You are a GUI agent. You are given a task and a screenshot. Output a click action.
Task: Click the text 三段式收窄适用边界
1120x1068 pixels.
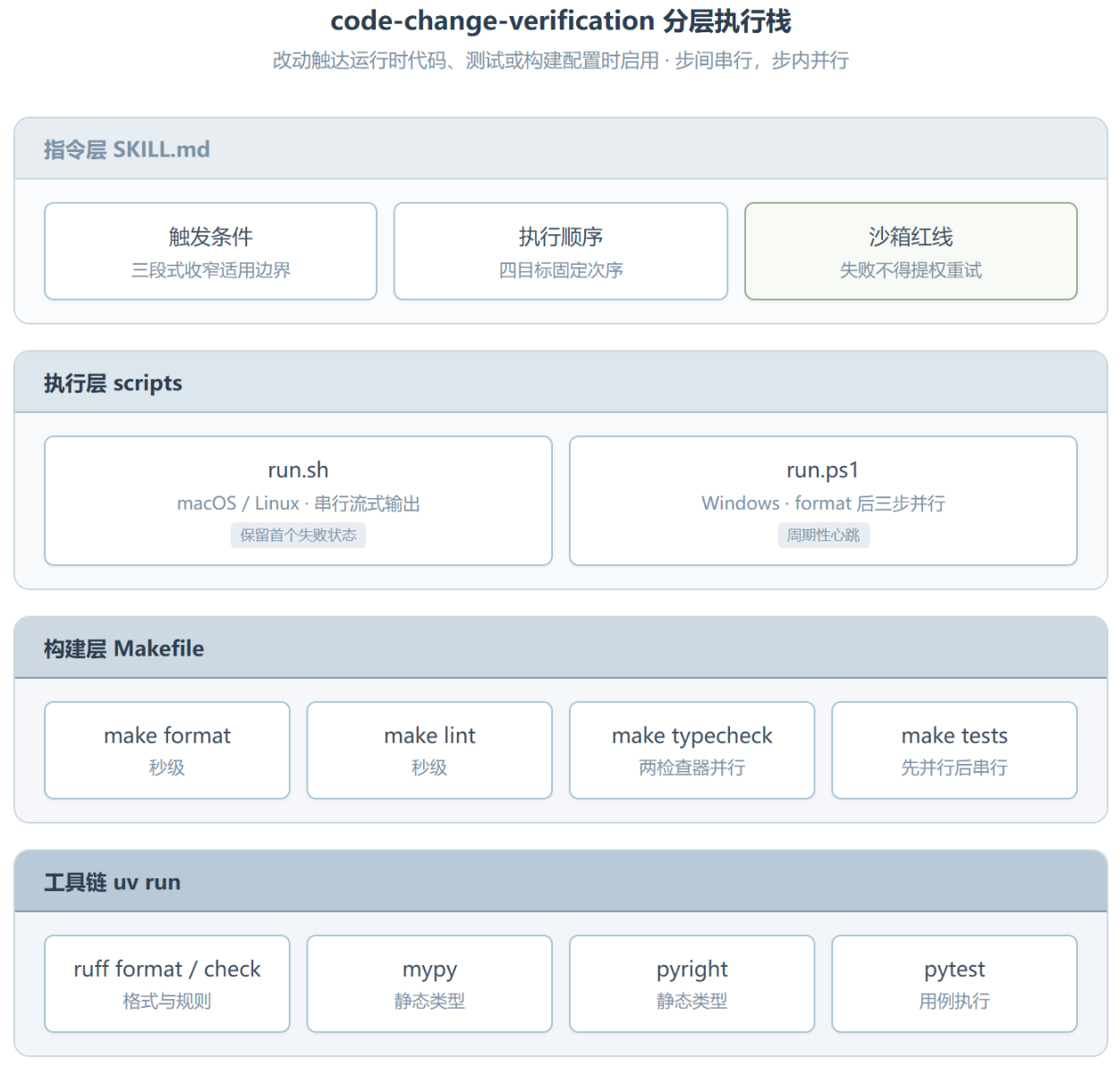[210, 270]
